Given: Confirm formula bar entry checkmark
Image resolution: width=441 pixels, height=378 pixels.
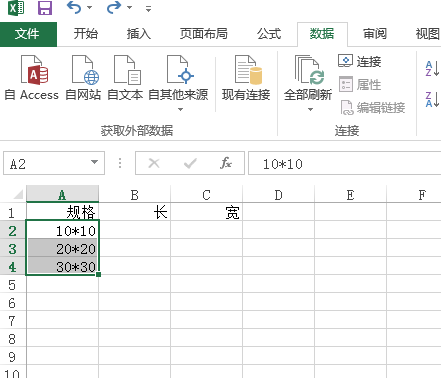Looking at the screenshot, I should click(x=190, y=163).
